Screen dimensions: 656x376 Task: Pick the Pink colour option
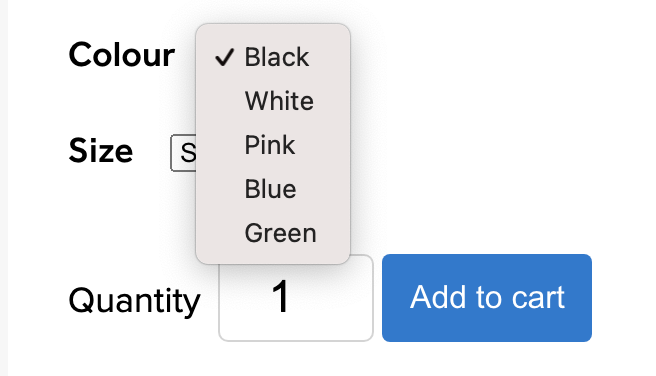tap(273, 145)
